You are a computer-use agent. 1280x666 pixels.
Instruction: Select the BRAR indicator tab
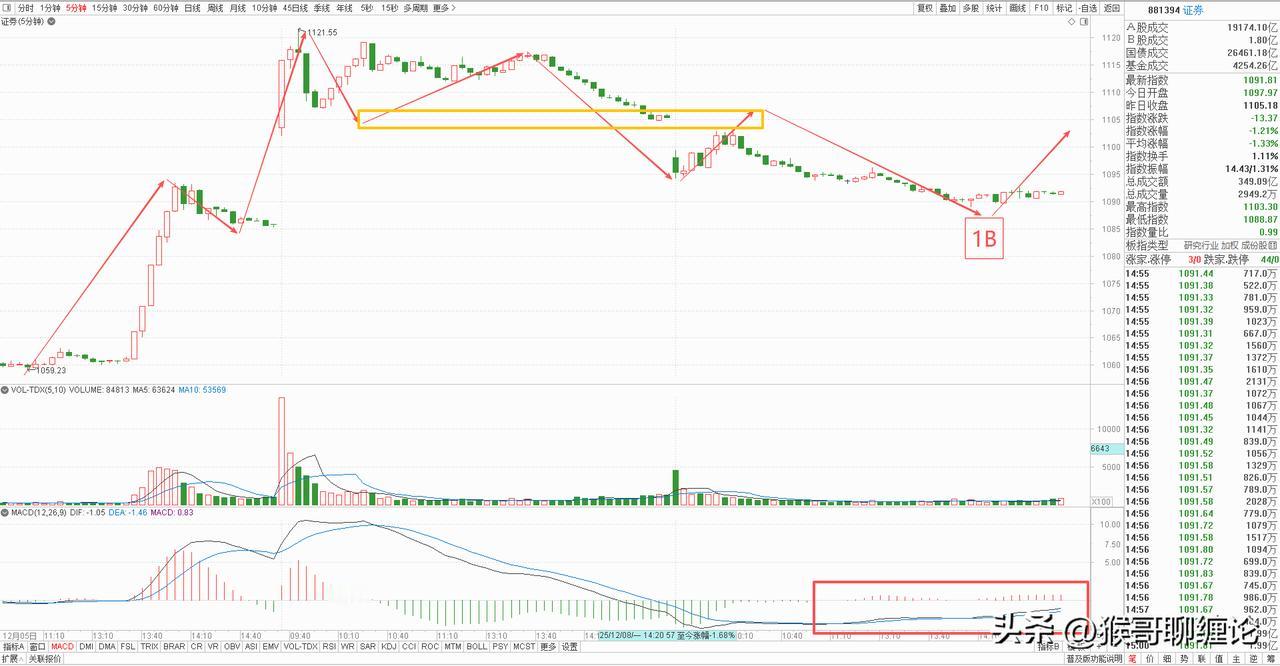point(174,647)
